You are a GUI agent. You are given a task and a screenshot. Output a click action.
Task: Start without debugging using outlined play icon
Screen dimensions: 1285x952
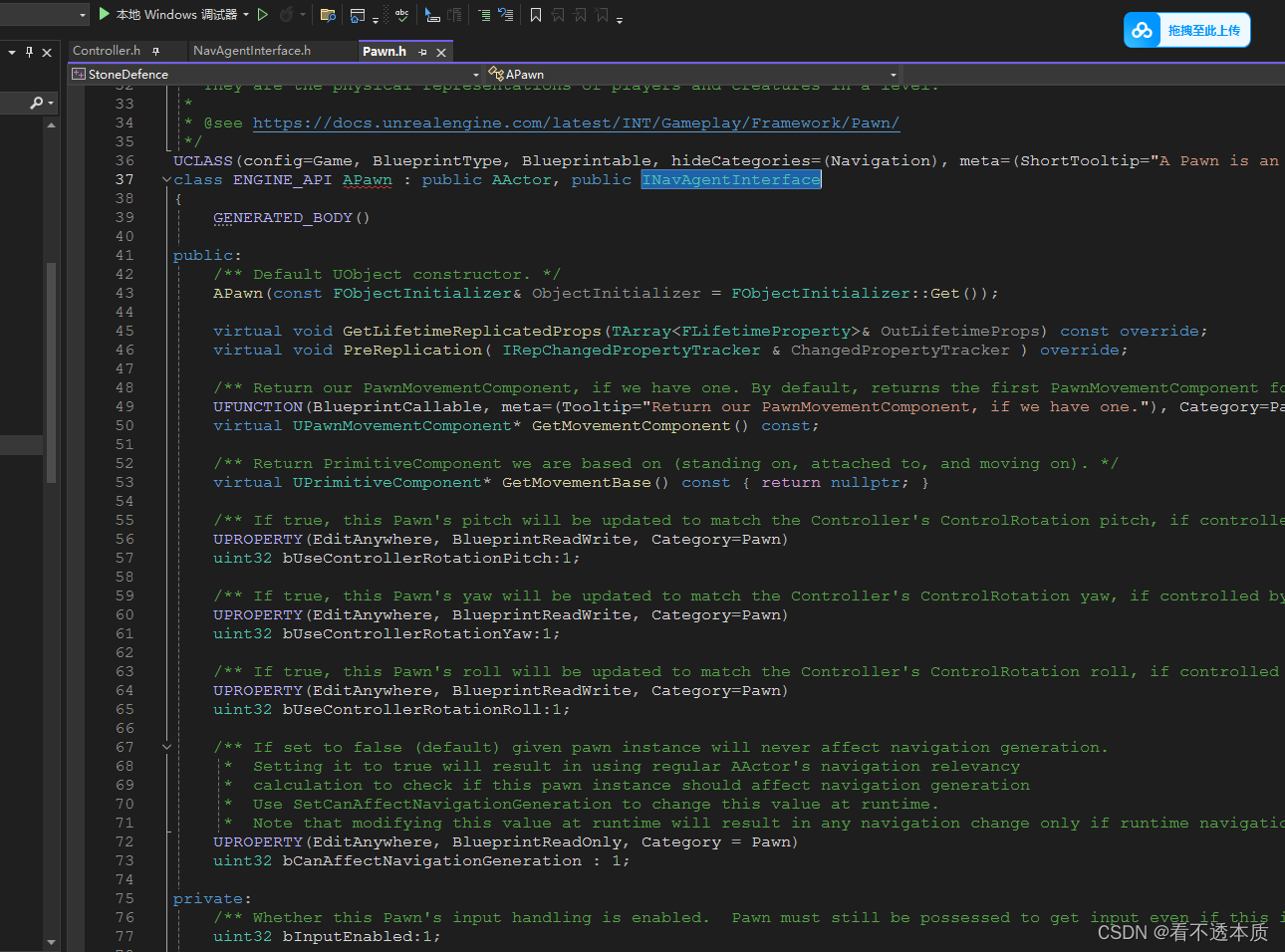coord(263,15)
